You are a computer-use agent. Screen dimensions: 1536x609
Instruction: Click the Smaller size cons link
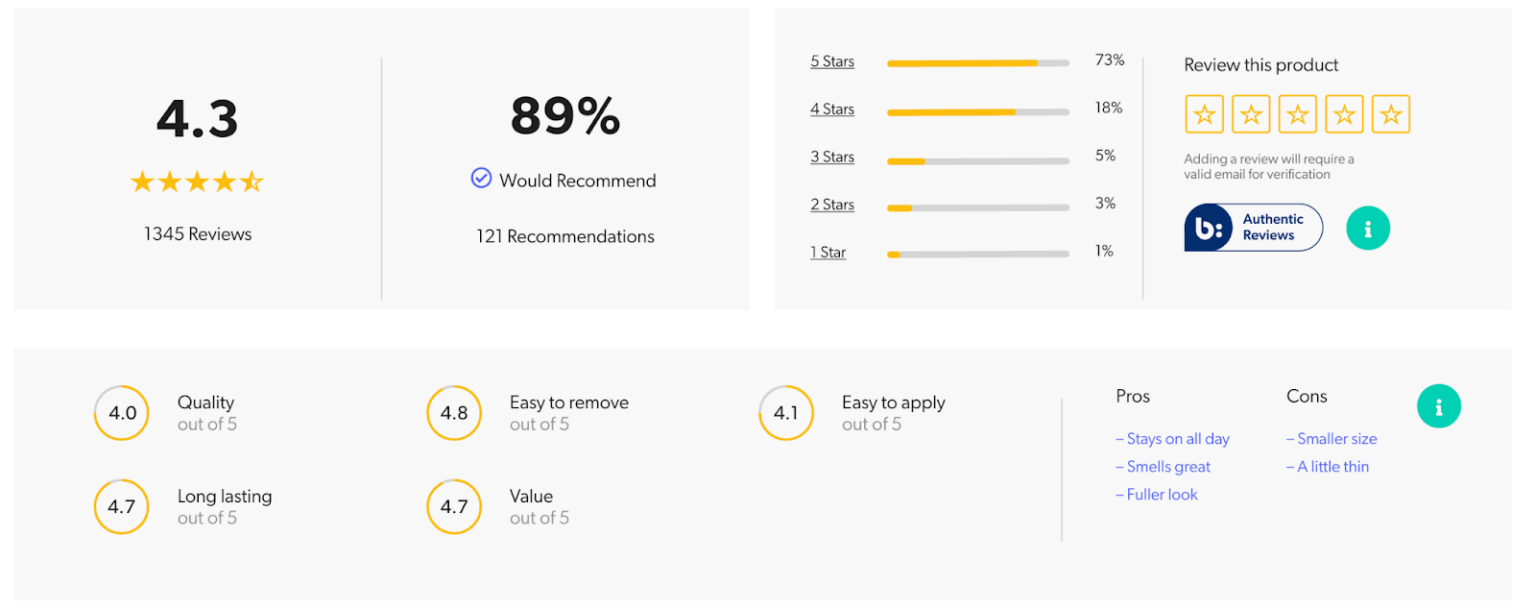[1331, 438]
